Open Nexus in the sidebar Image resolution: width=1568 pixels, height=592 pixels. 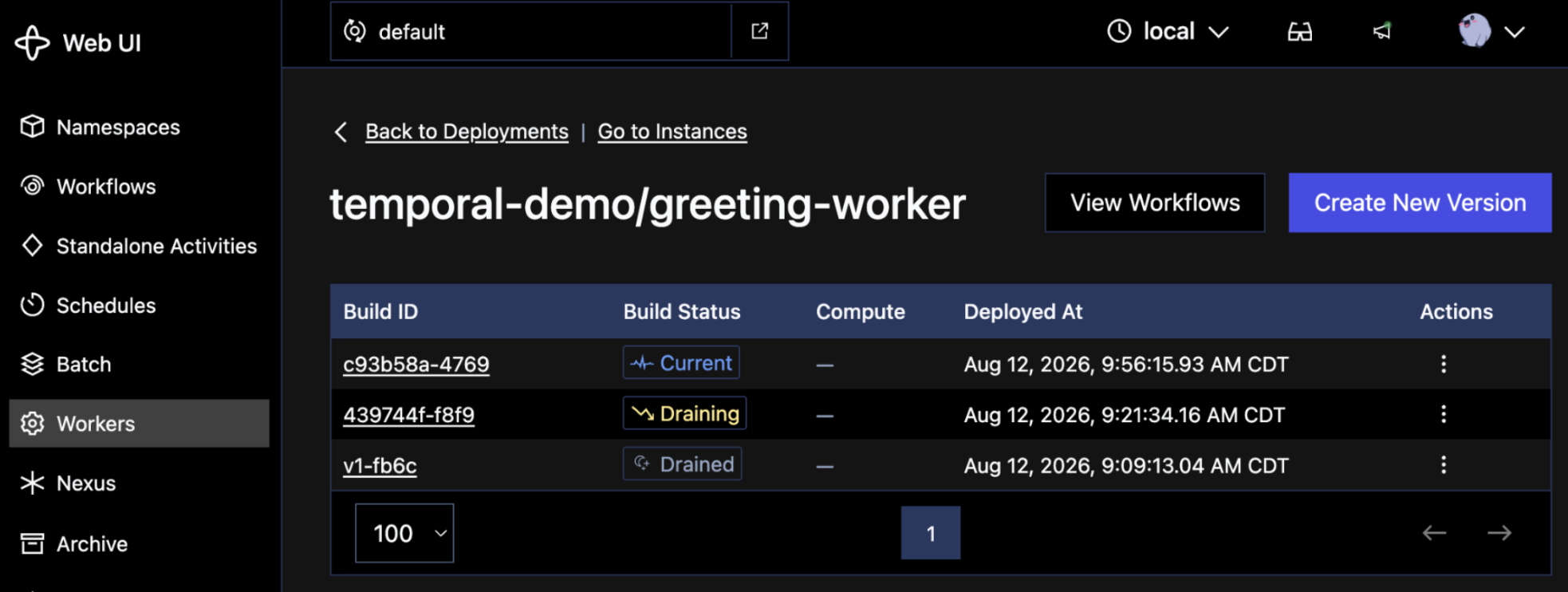(139, 483)
